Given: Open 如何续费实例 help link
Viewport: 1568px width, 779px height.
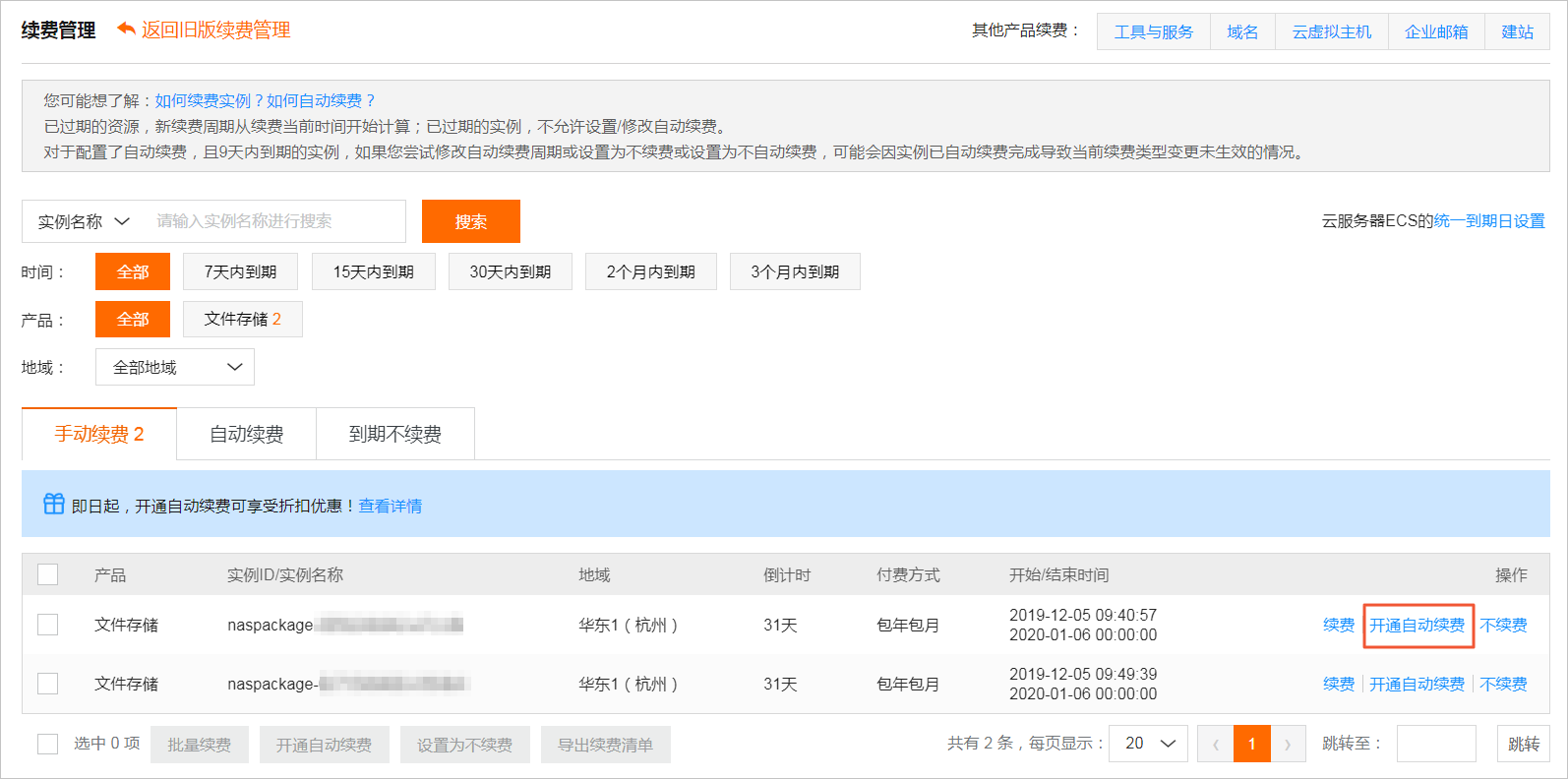Looking at the screenshot, I should (x=210, y=100).
